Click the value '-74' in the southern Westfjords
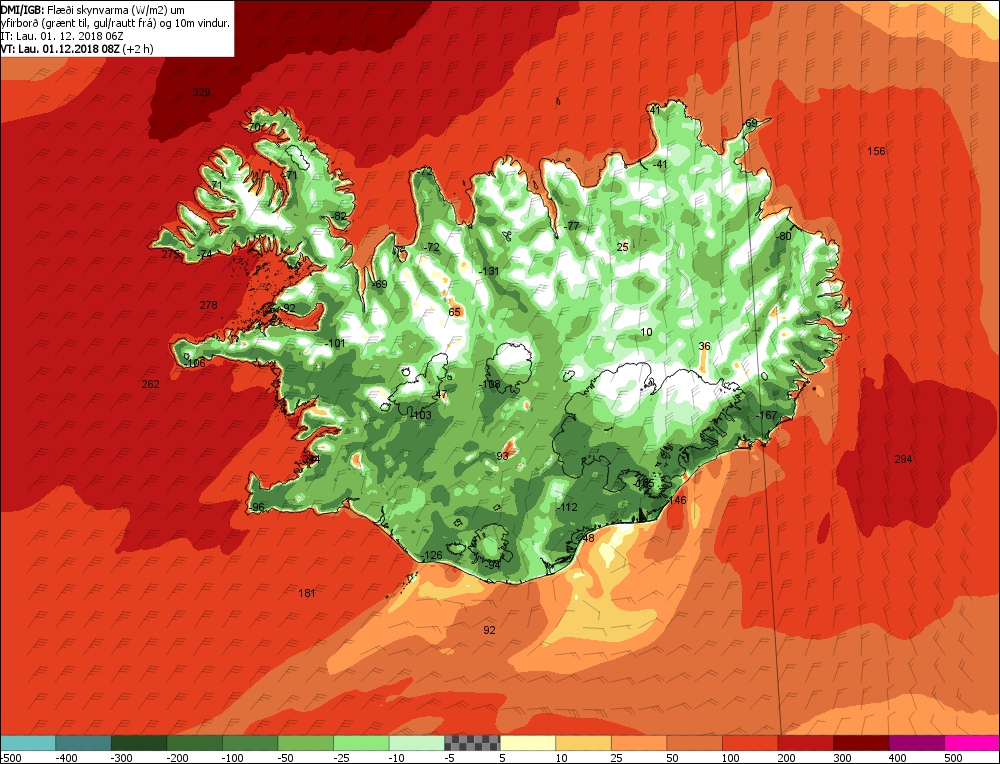This screenshot has width=1000, height=764. click(x=204, y=254)
